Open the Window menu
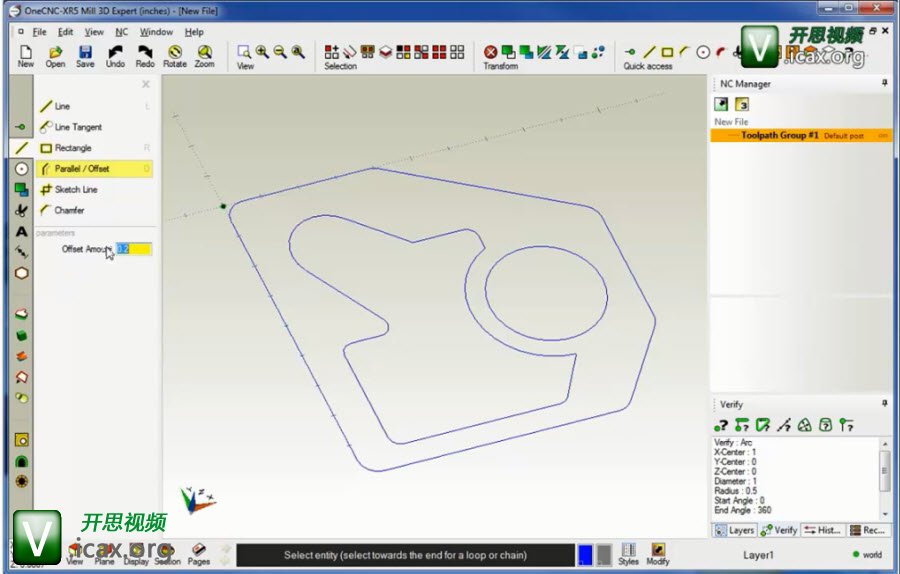This screenshot has width=900, height=574. tap(156, 32)
